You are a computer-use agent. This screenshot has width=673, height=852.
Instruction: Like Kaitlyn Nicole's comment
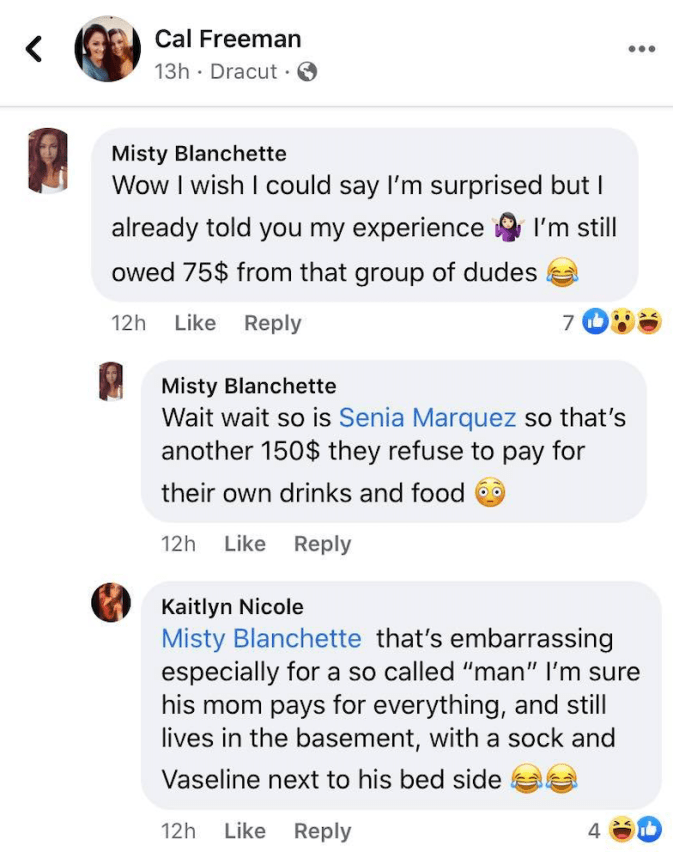pos(245,831)
